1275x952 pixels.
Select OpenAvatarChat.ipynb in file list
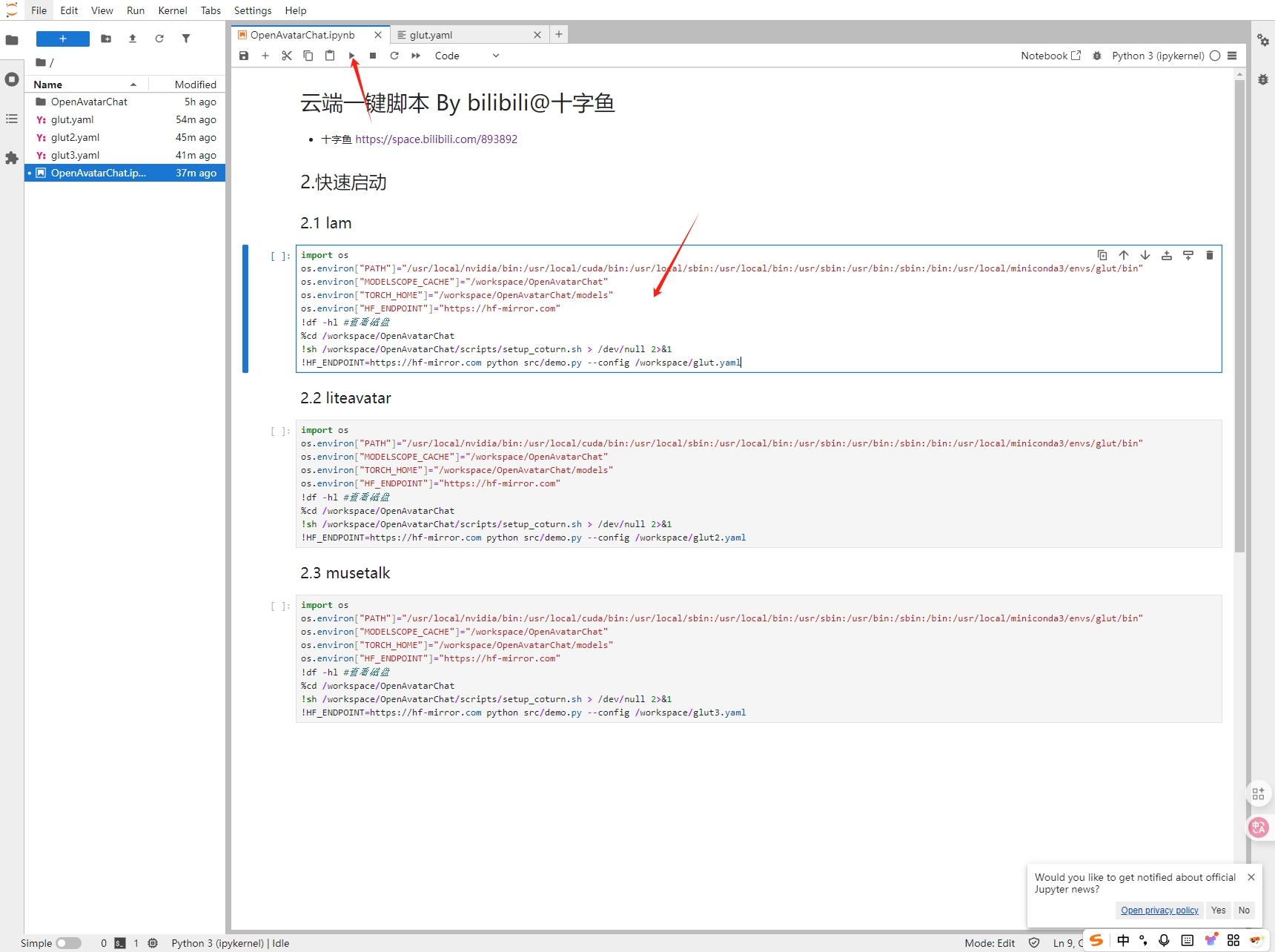(x=125, y=173)
